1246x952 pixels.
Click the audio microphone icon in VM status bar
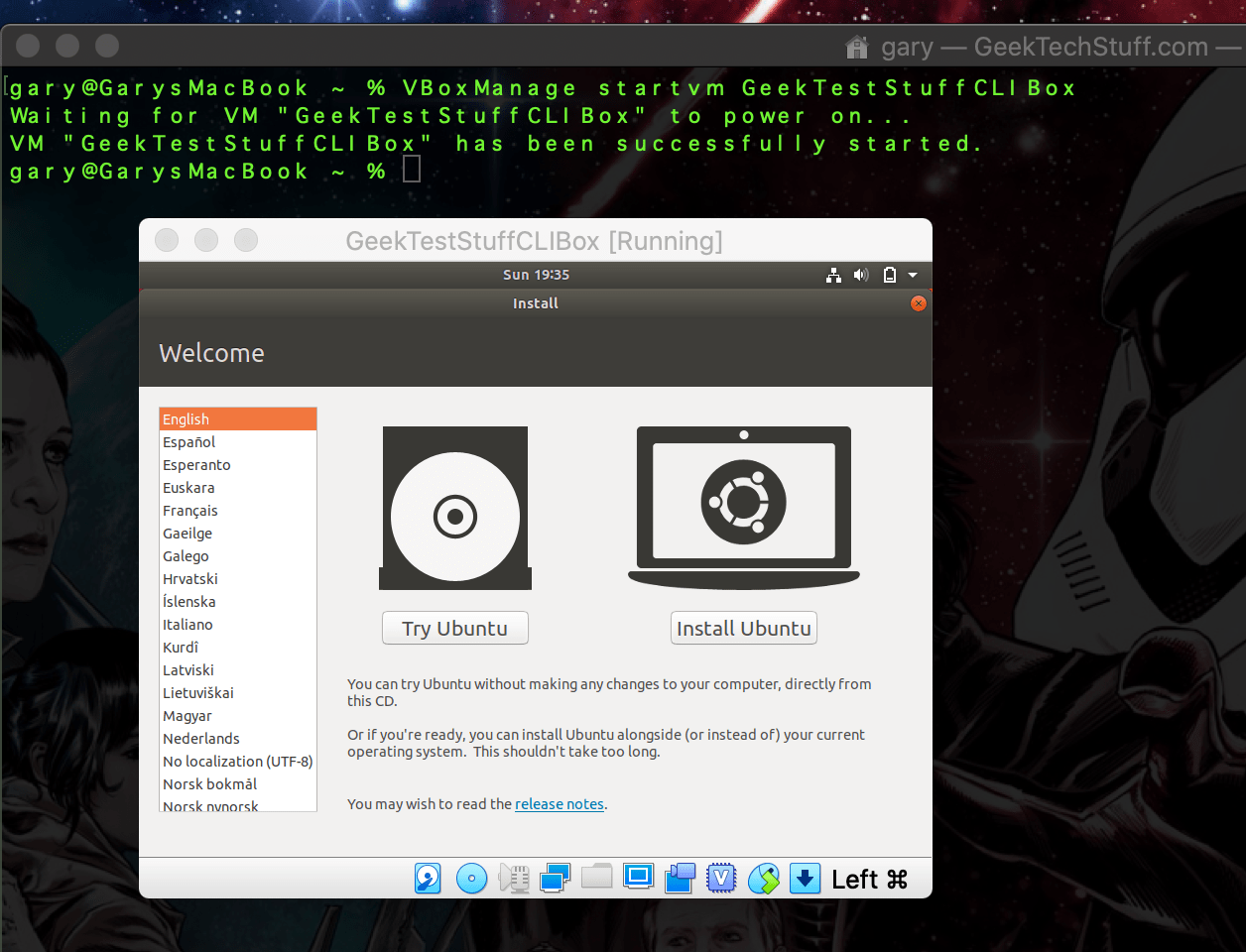click(514, 878)
